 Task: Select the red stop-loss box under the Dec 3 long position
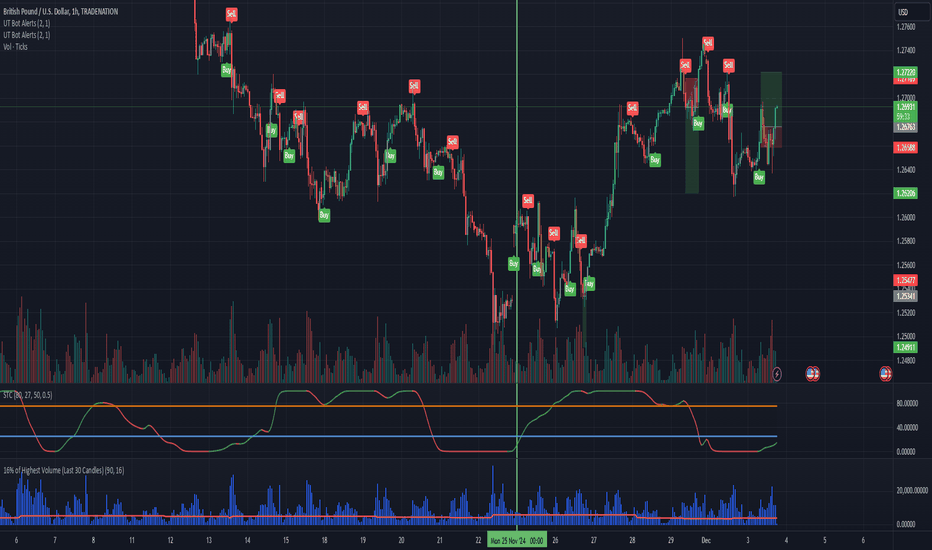coord(772,137)
